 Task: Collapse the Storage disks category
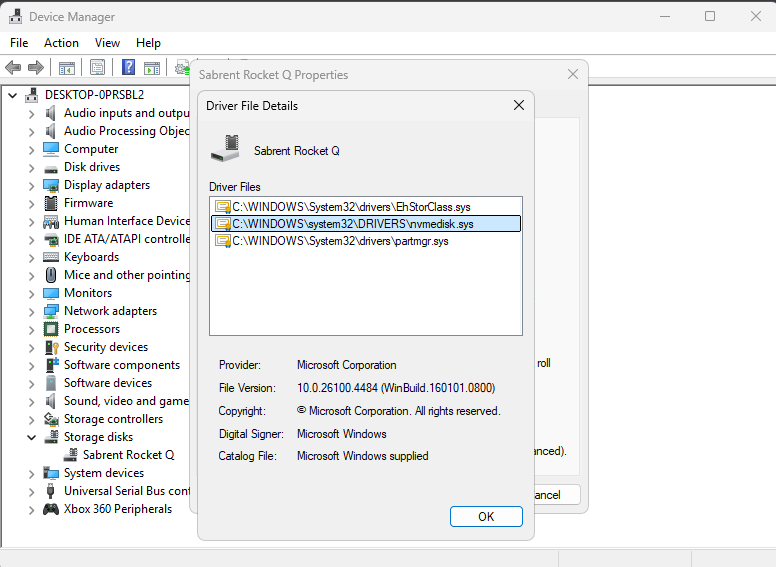[x=32, y=437]
